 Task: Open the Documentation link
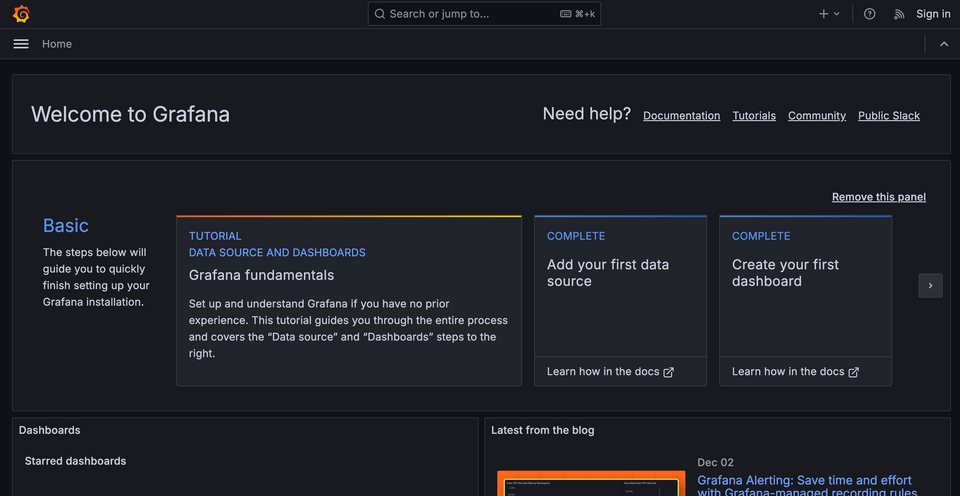[x=681, y=116]
